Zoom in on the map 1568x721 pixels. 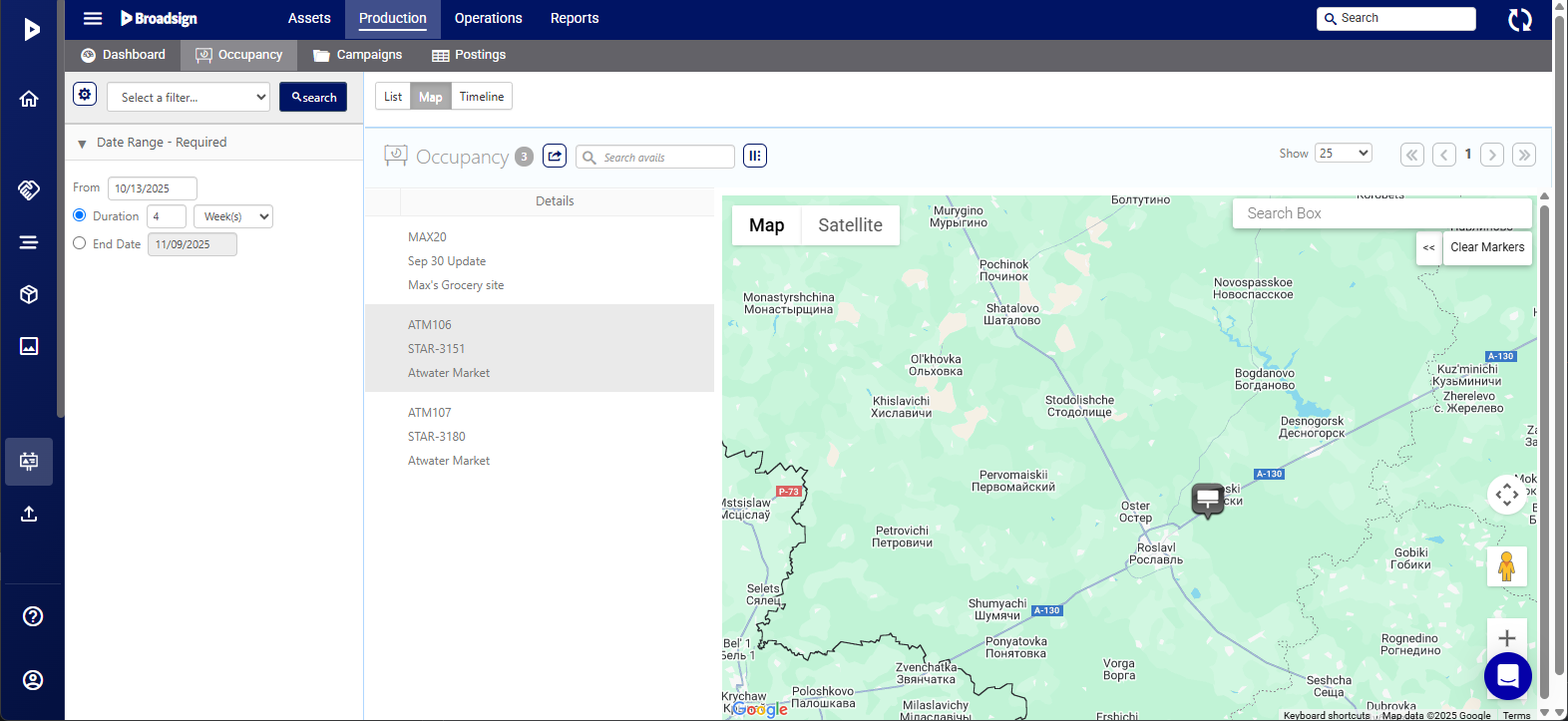tap(1507, 638)
